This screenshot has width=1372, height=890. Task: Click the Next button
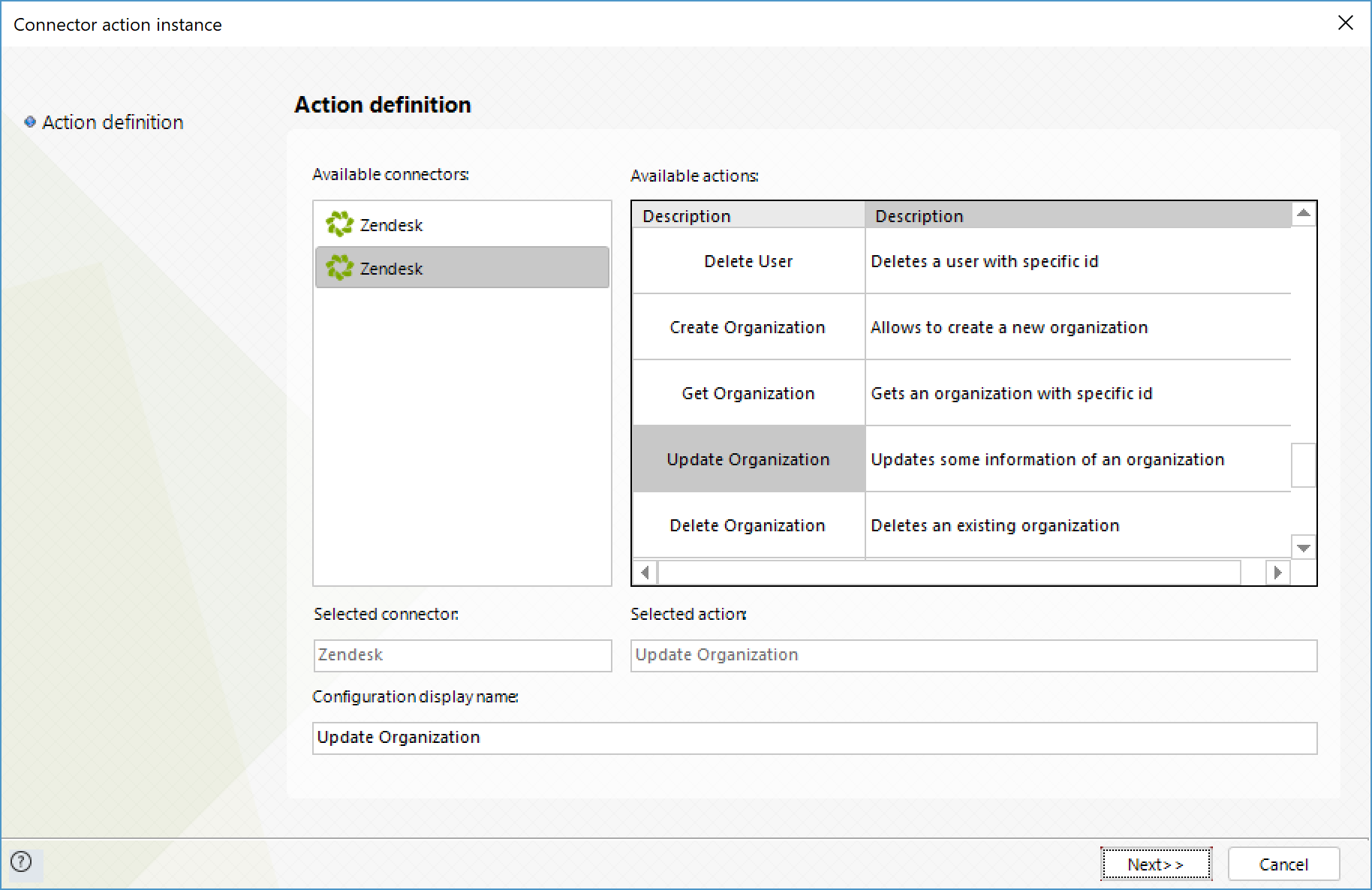point(1156,864)
